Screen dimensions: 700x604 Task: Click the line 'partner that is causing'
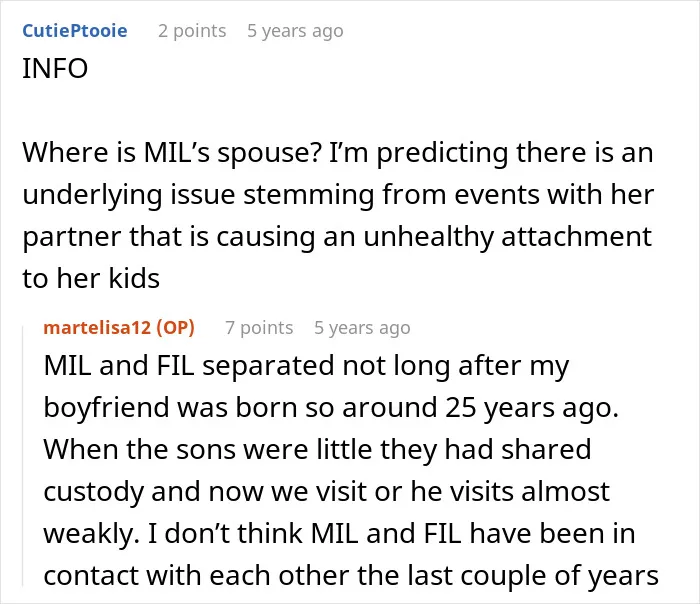point(337,237)
